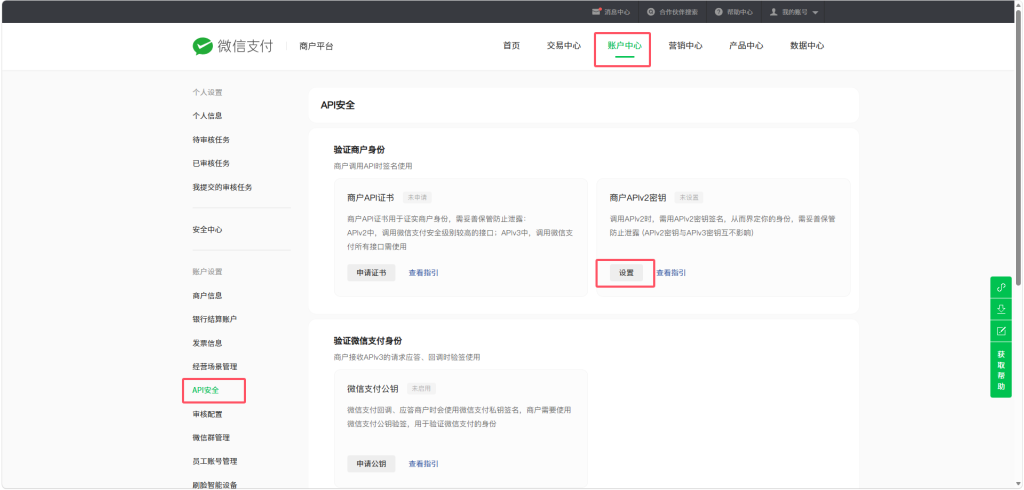Go to the 首页 tab
The height and width of the screenshot is (490, 1024).
(x=511, y=46)
